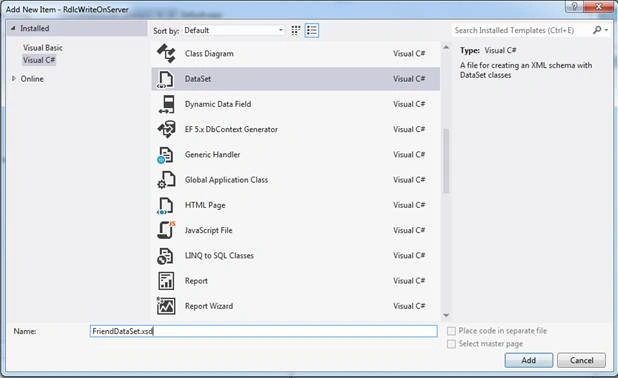Click the DataSet template icon
This screenshot has width=618, height=378.
pos(166,78)
